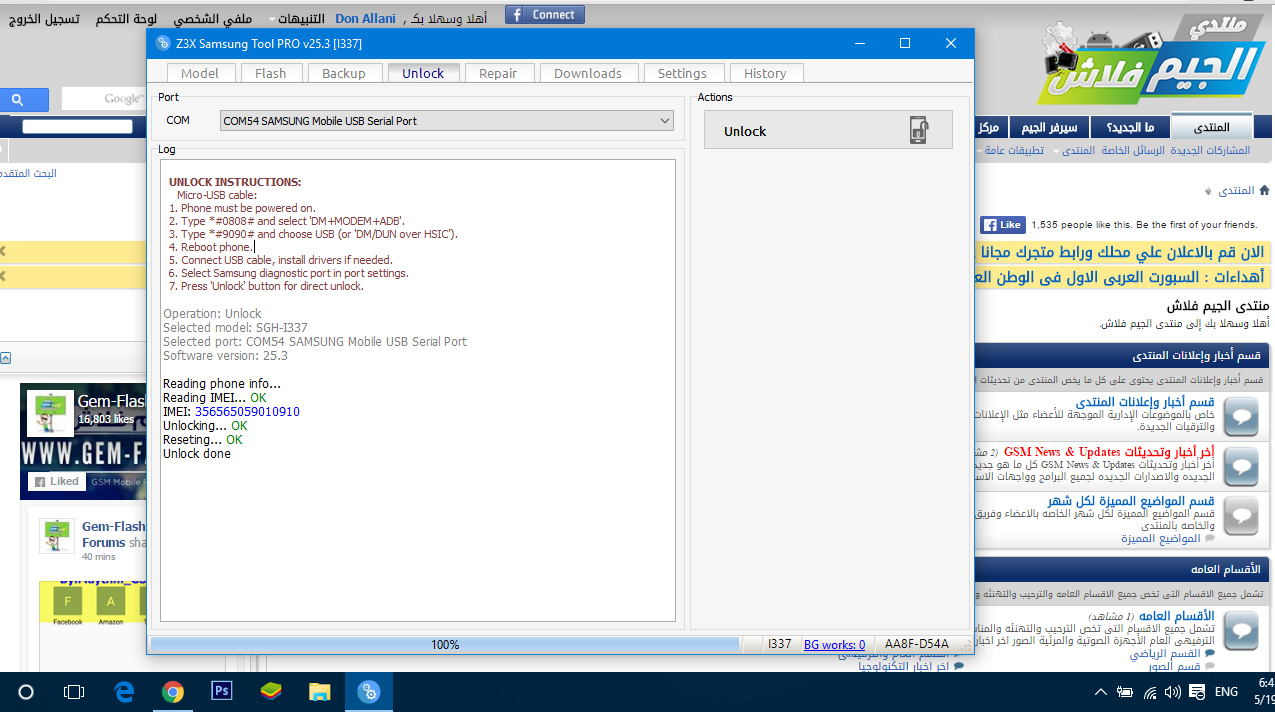Open the سيرفر الجيم nav tab
The width and height of the screenshot is (1275, 712).
[1049, 128]
